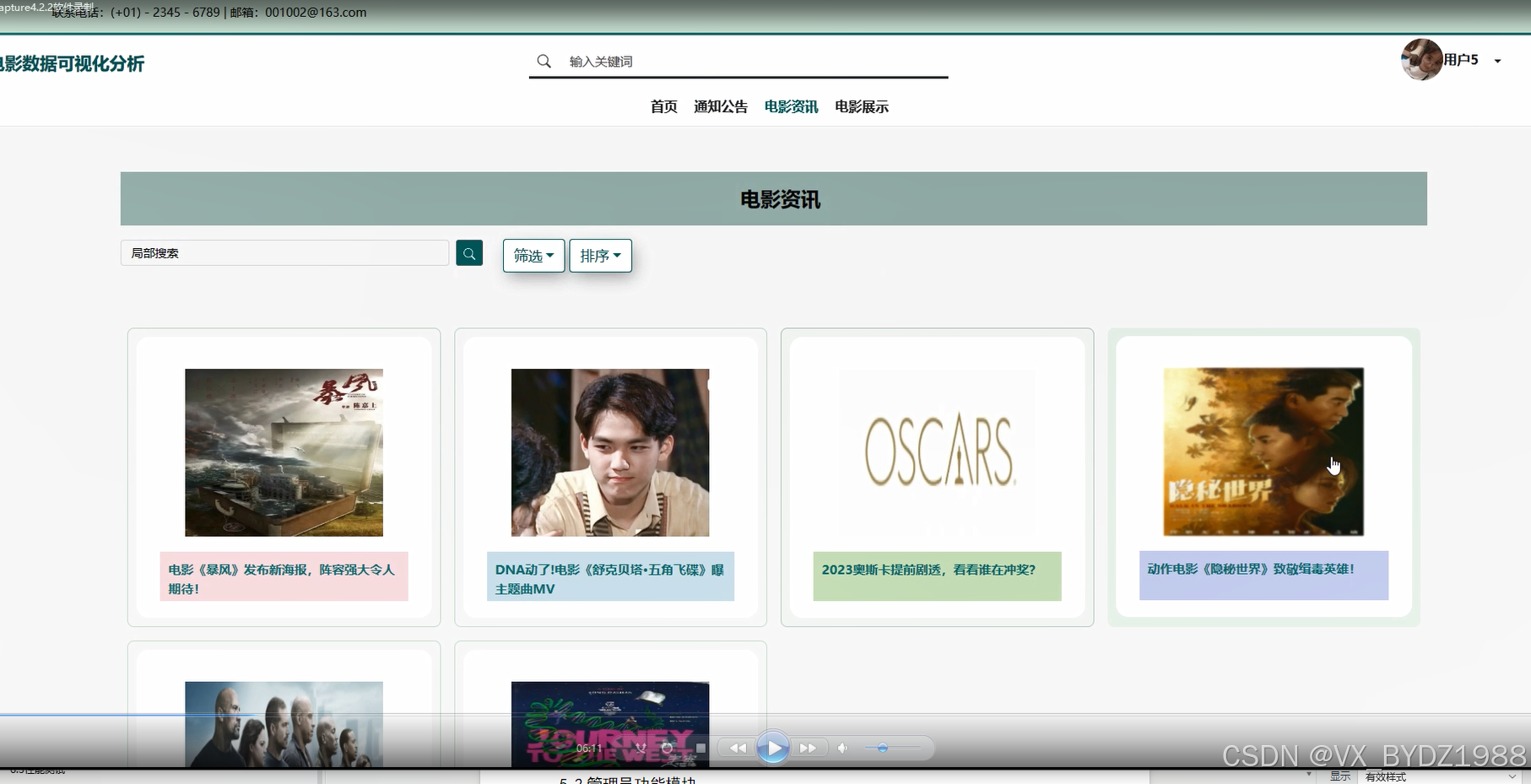1531x784 pixels.
Task: Toggle shuffle mode in media player
Action: 641,748
